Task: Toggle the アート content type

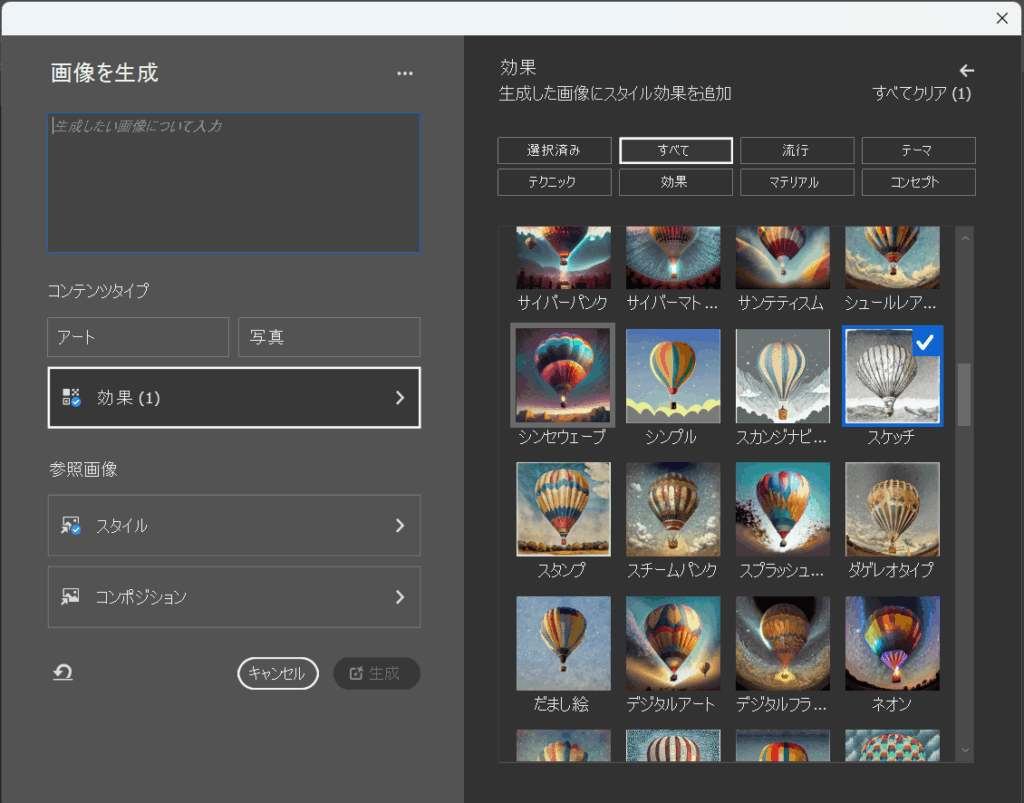Action: (x=138, y=338)
